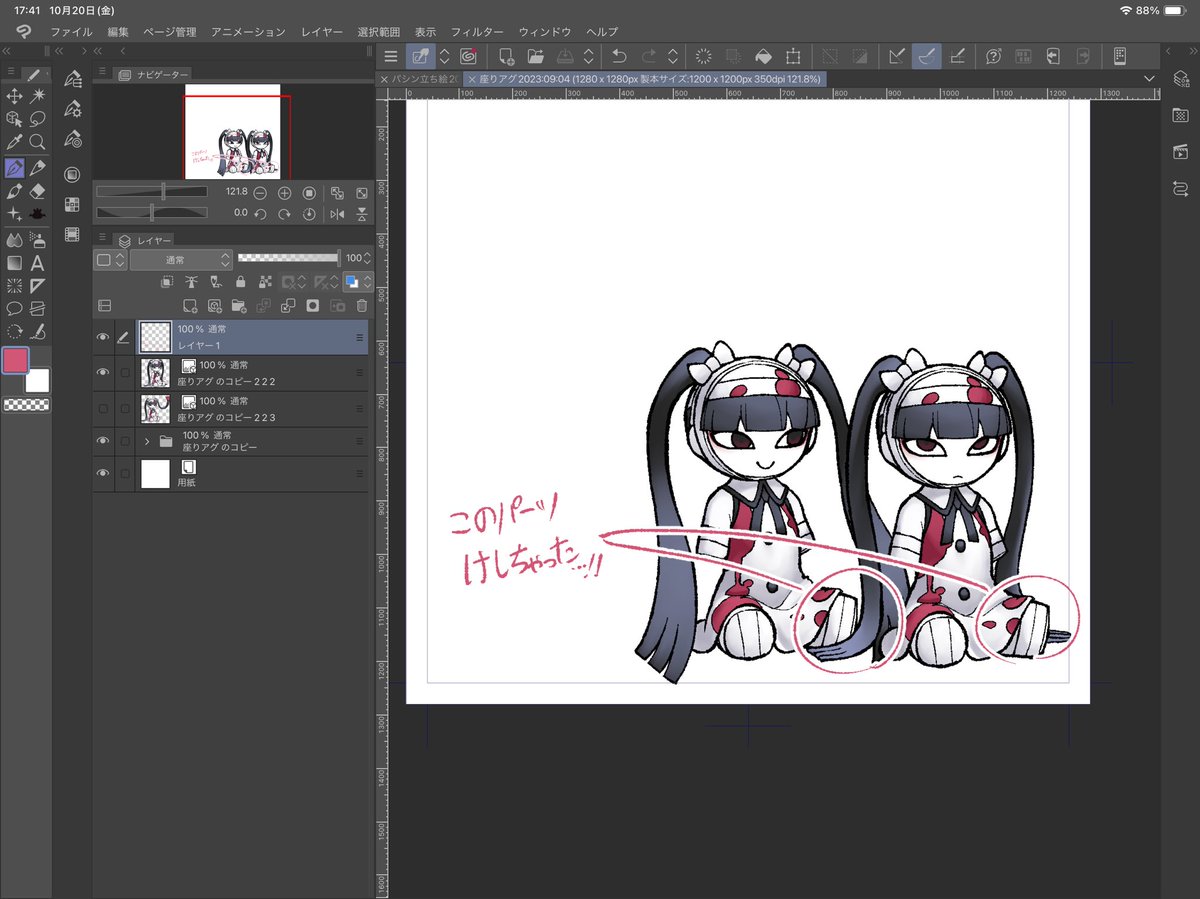The height and width of the screenshot is (899, 1200).
Task: Delete the selected layer with trash icon
Action: coord(360,305)
